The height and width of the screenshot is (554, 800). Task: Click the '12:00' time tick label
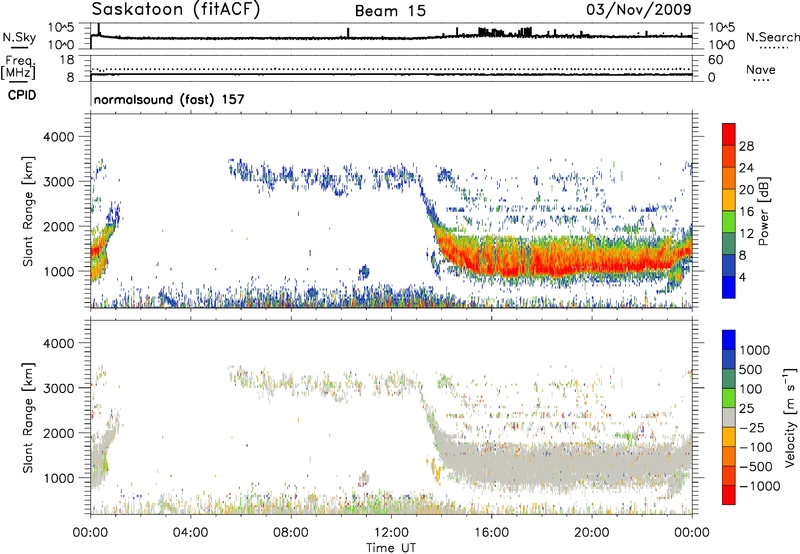click(391, 533)
